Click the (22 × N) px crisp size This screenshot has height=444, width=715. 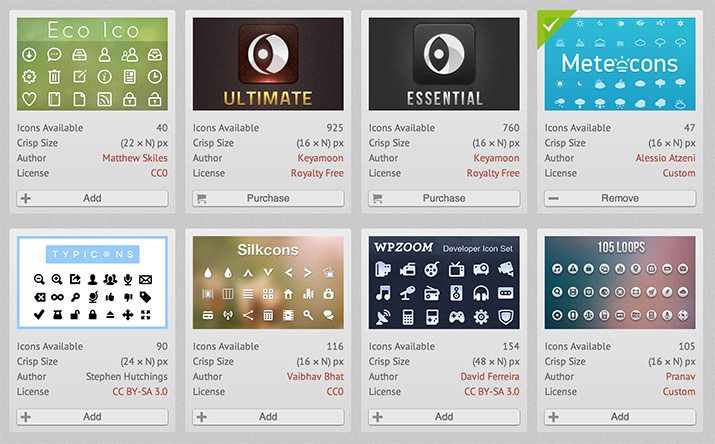click(x=144, y=143)
